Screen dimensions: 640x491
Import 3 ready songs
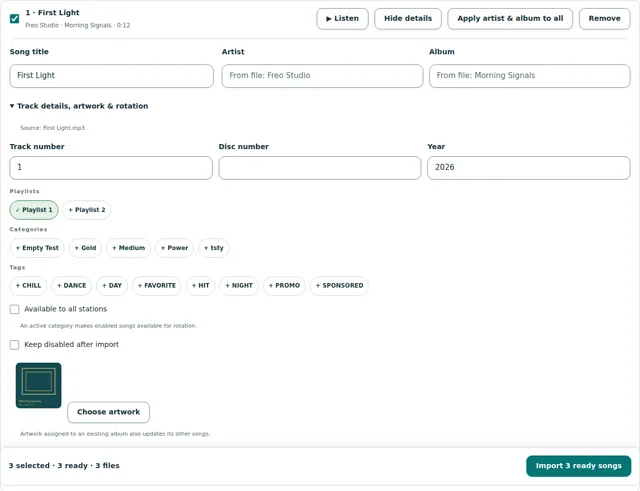(x=578, y=466)
